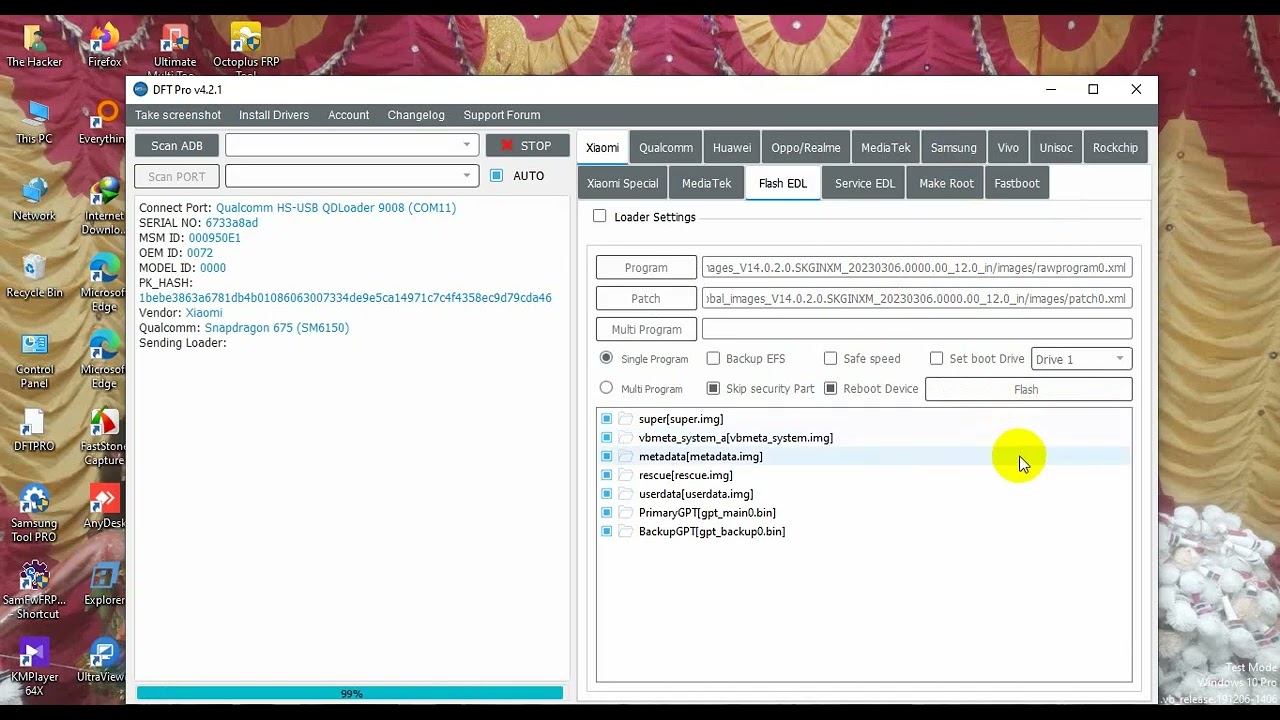Tick the Set boot Drive checkbox
The width and height of the screenshot is (1280, 720).
[x=936, y=358]
